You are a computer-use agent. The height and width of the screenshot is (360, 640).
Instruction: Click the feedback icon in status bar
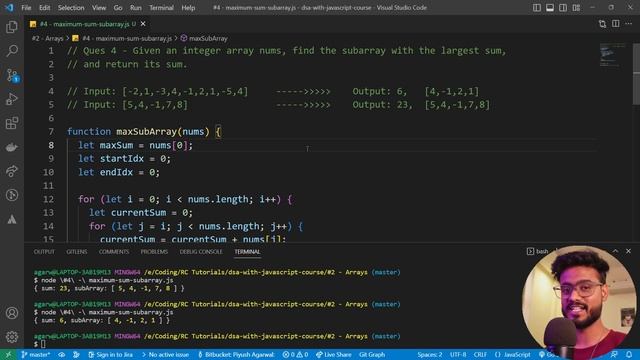[x=614, y=355]
